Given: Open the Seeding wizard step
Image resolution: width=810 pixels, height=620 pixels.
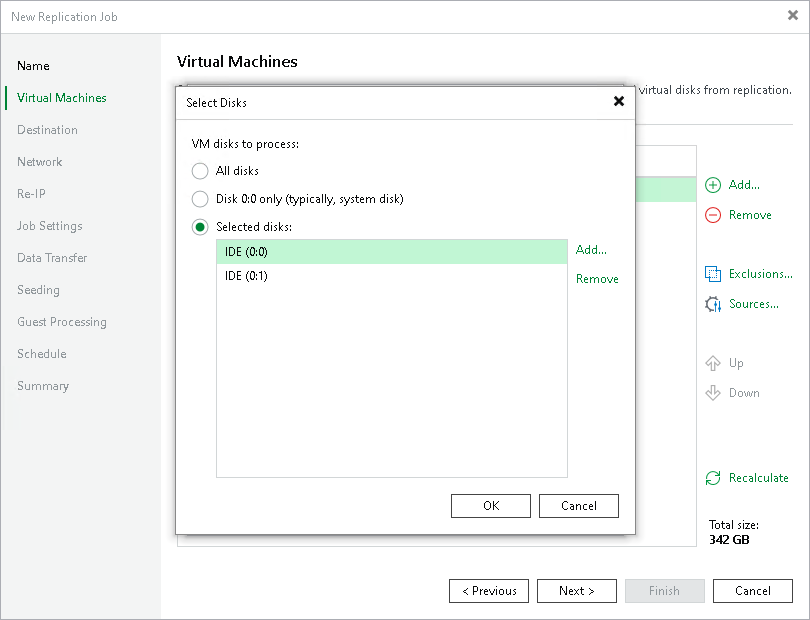Looking at the screenshot, I should point(38,290).
